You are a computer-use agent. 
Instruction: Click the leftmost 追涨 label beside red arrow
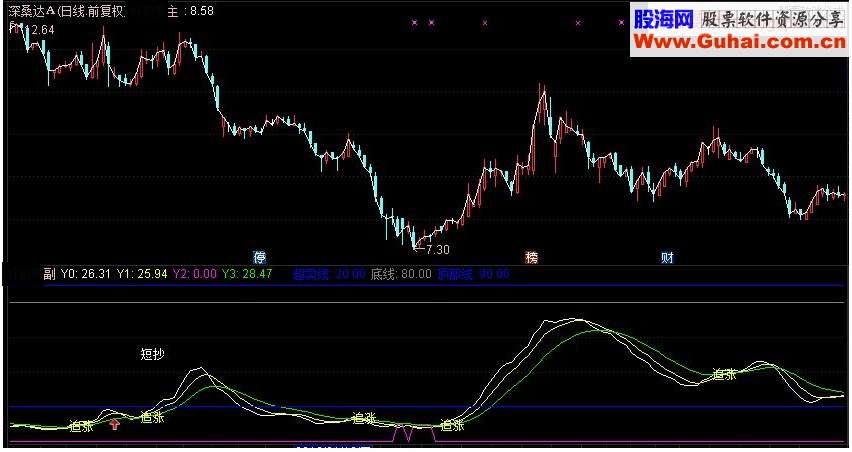tap(82, 426)
